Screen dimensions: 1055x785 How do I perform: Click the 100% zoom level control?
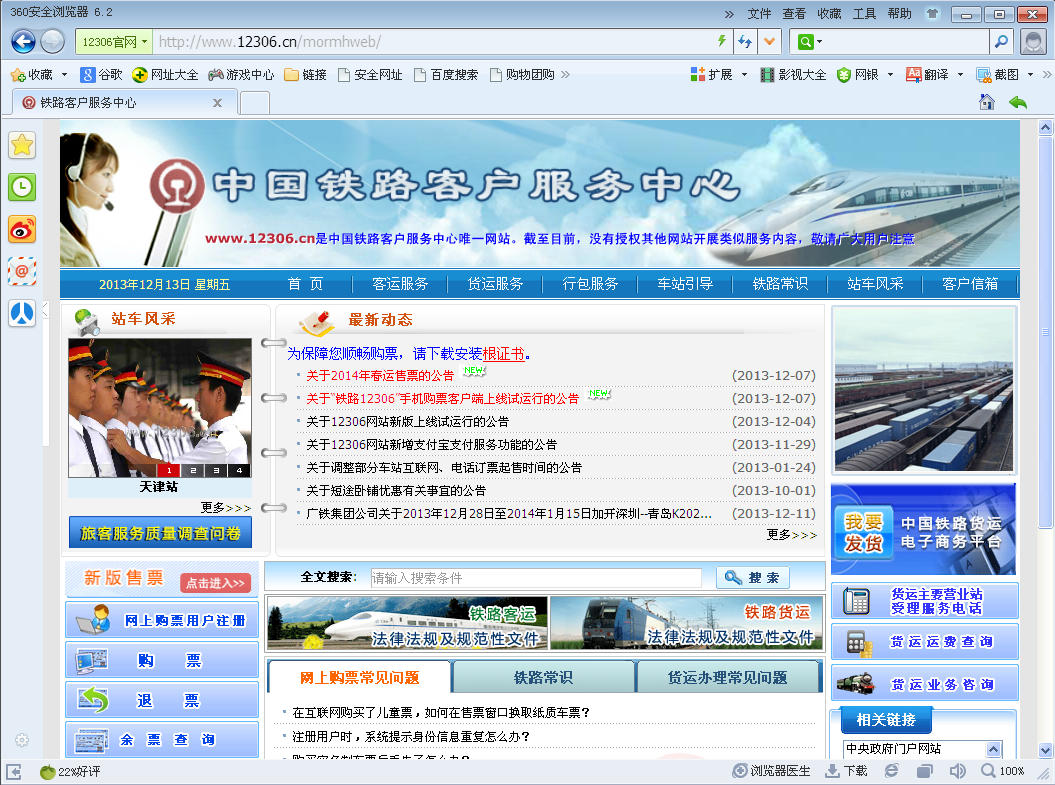[x=1003, y=771]
